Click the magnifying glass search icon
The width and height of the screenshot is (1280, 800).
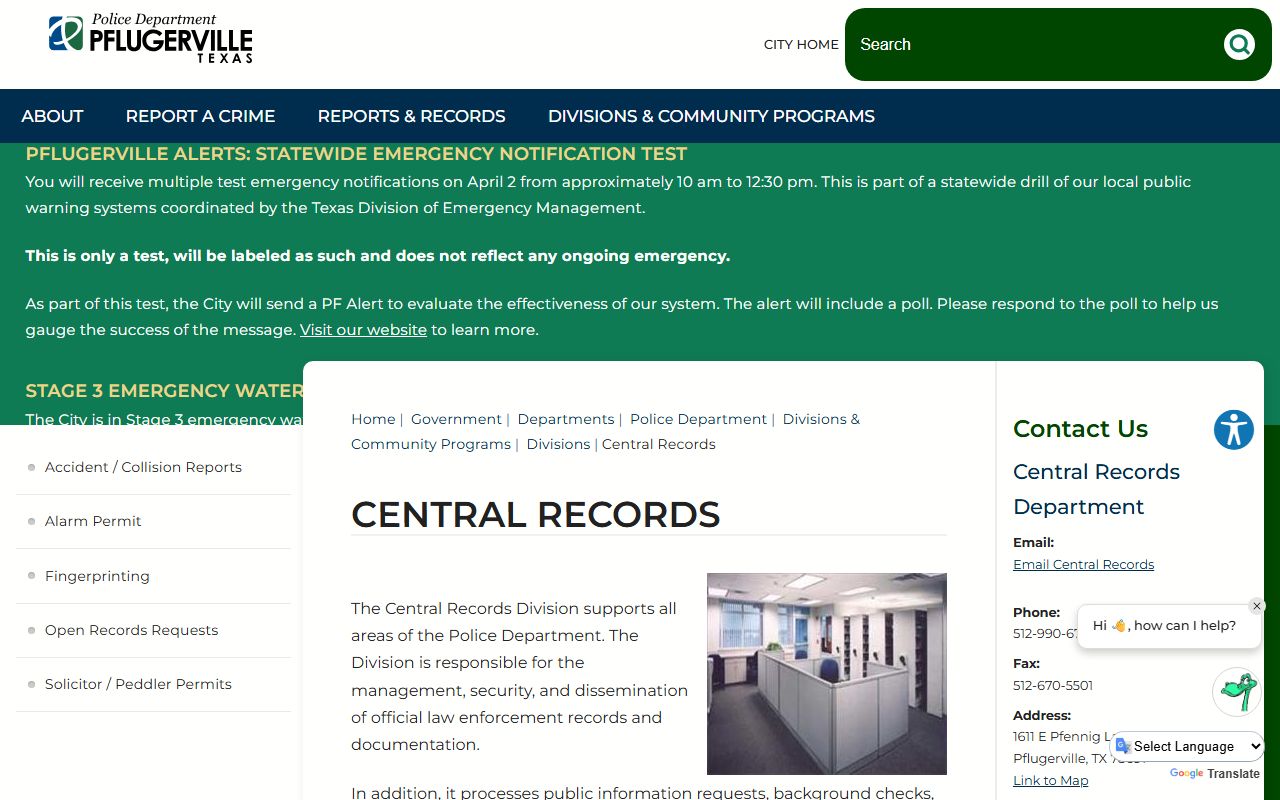(x=1239, y=44)
